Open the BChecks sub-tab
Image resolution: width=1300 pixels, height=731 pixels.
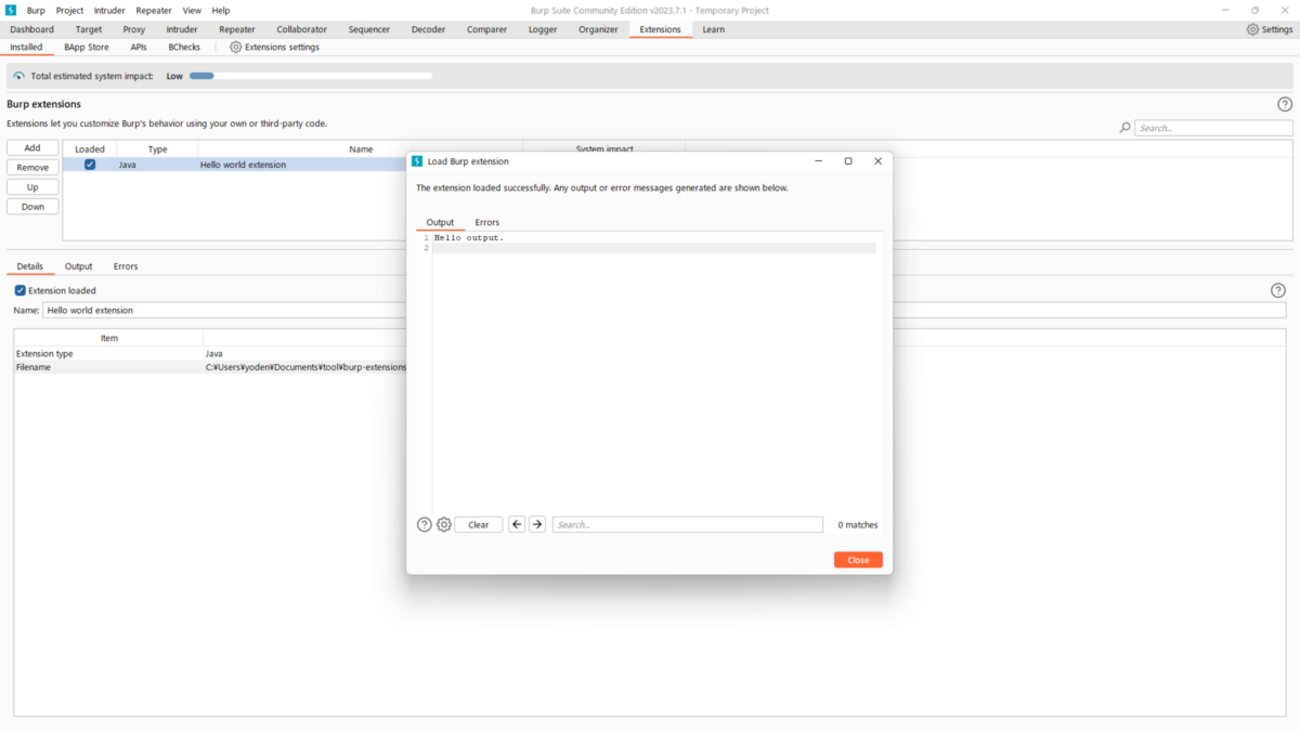(184, 47)
